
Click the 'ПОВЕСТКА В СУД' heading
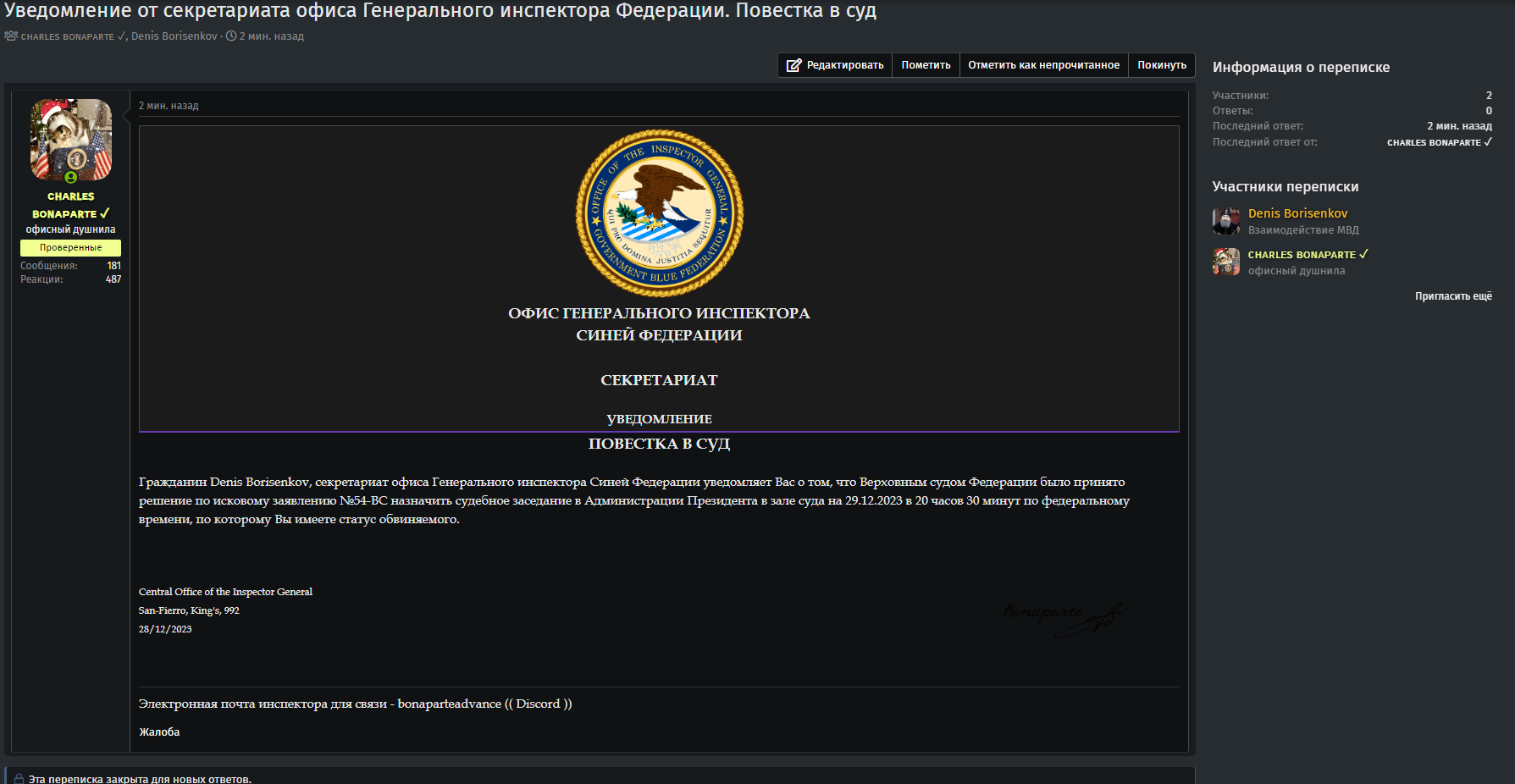659,444
